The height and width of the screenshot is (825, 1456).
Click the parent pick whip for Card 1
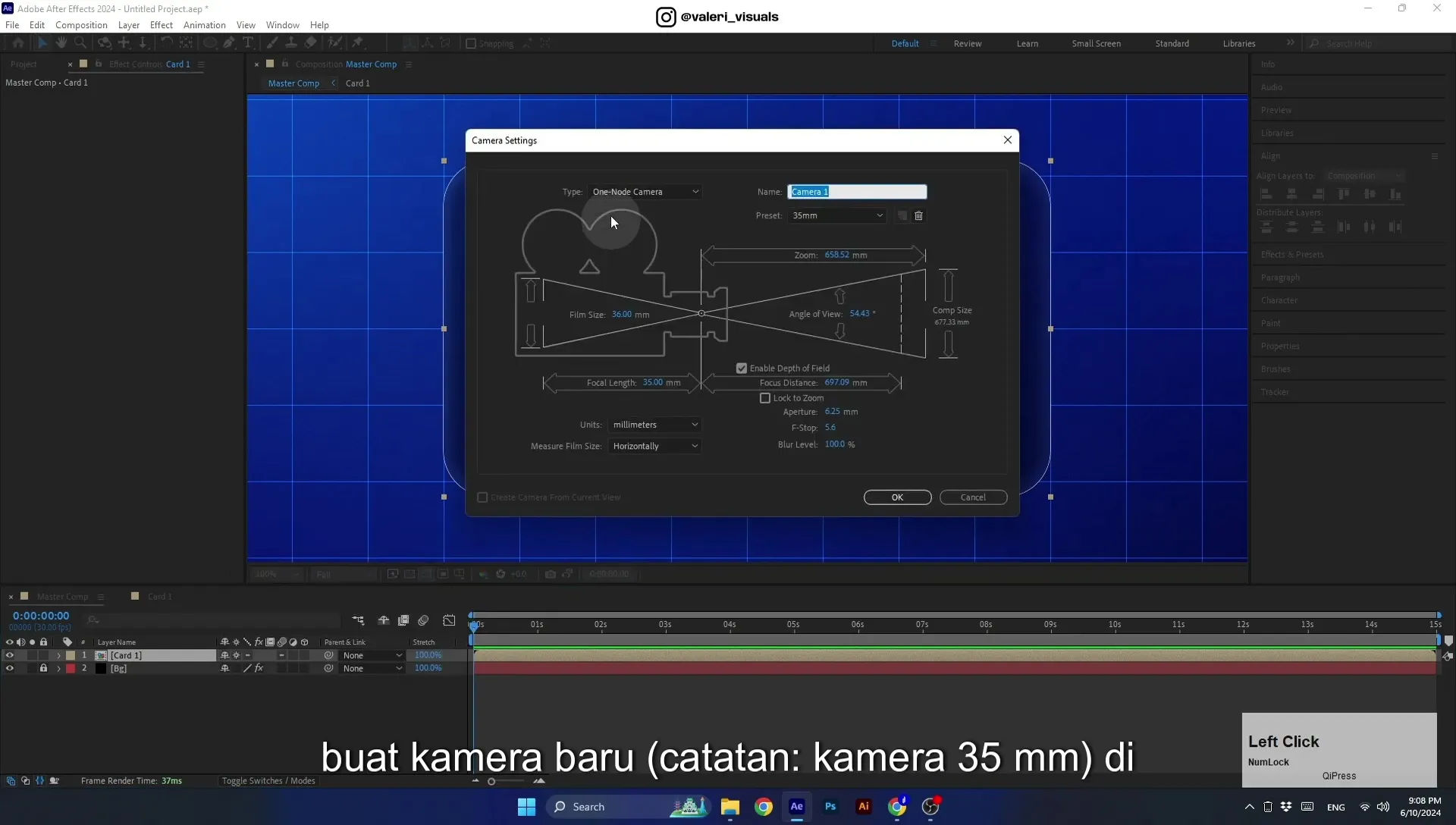tap(328, 655)
